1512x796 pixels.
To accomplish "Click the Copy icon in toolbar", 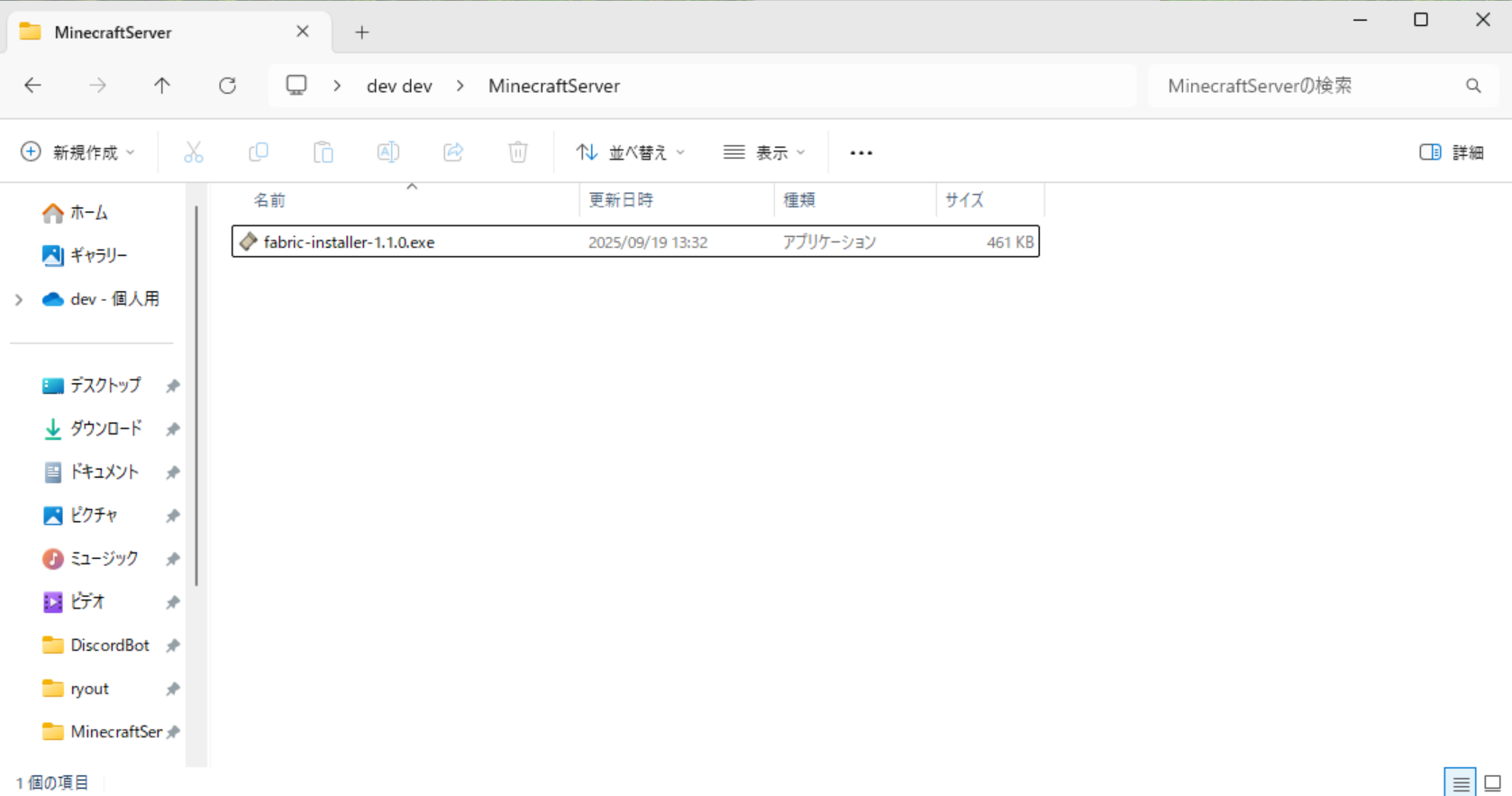I will click(x=259, y=152).
